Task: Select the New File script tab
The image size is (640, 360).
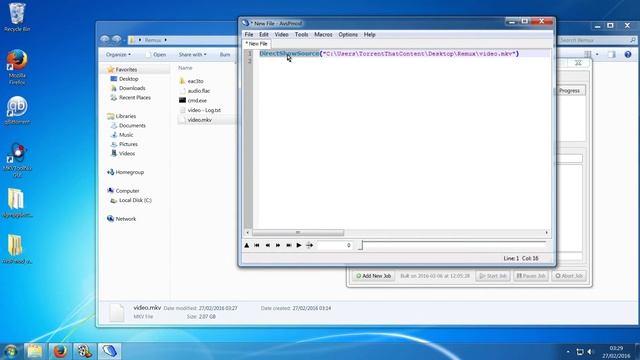Action: click(256, 44)
